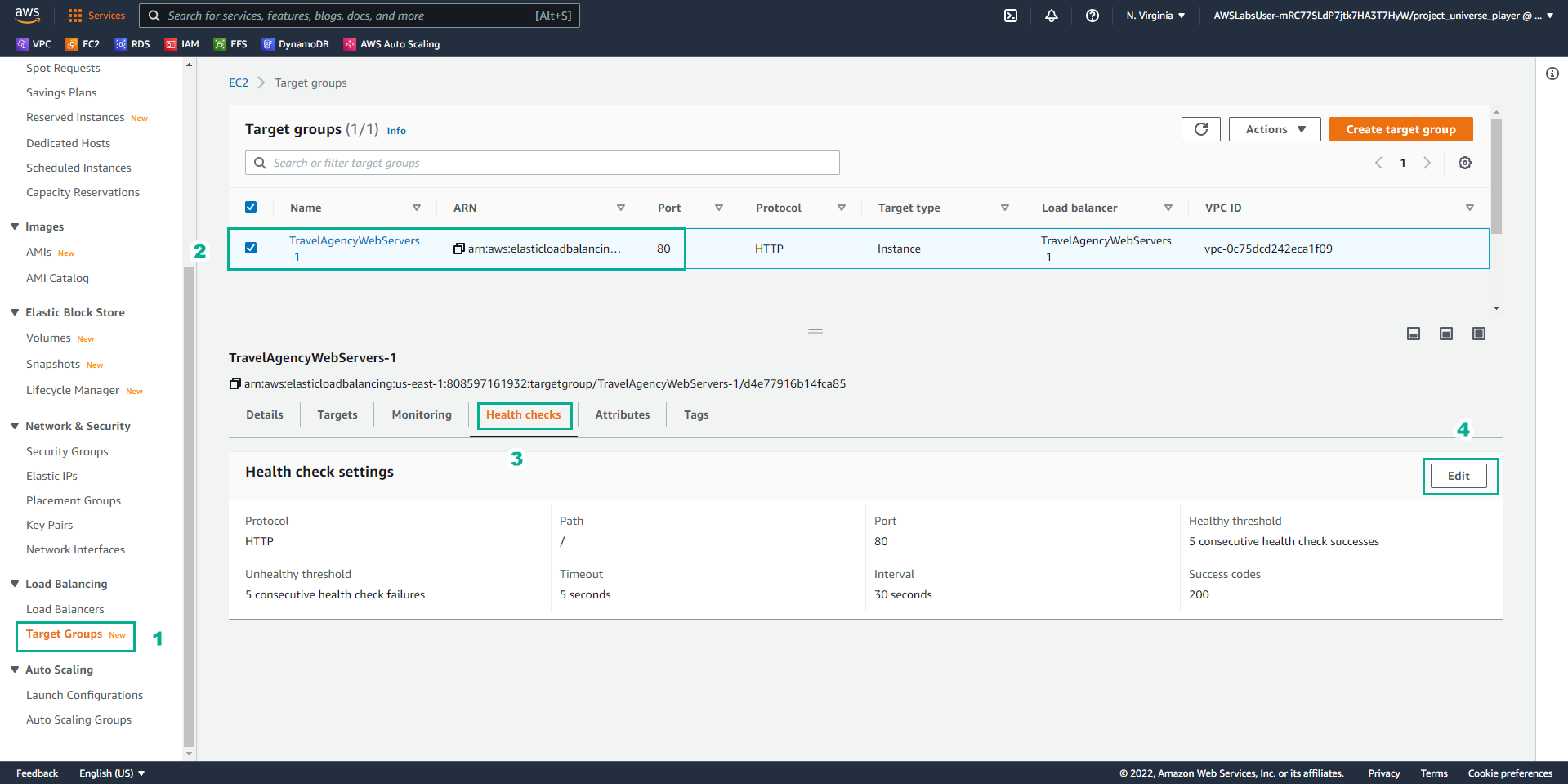1568x784 pixels.
Task: Sort by the Port column arrow
Action: pyautogui.click(x=719, y=208)
